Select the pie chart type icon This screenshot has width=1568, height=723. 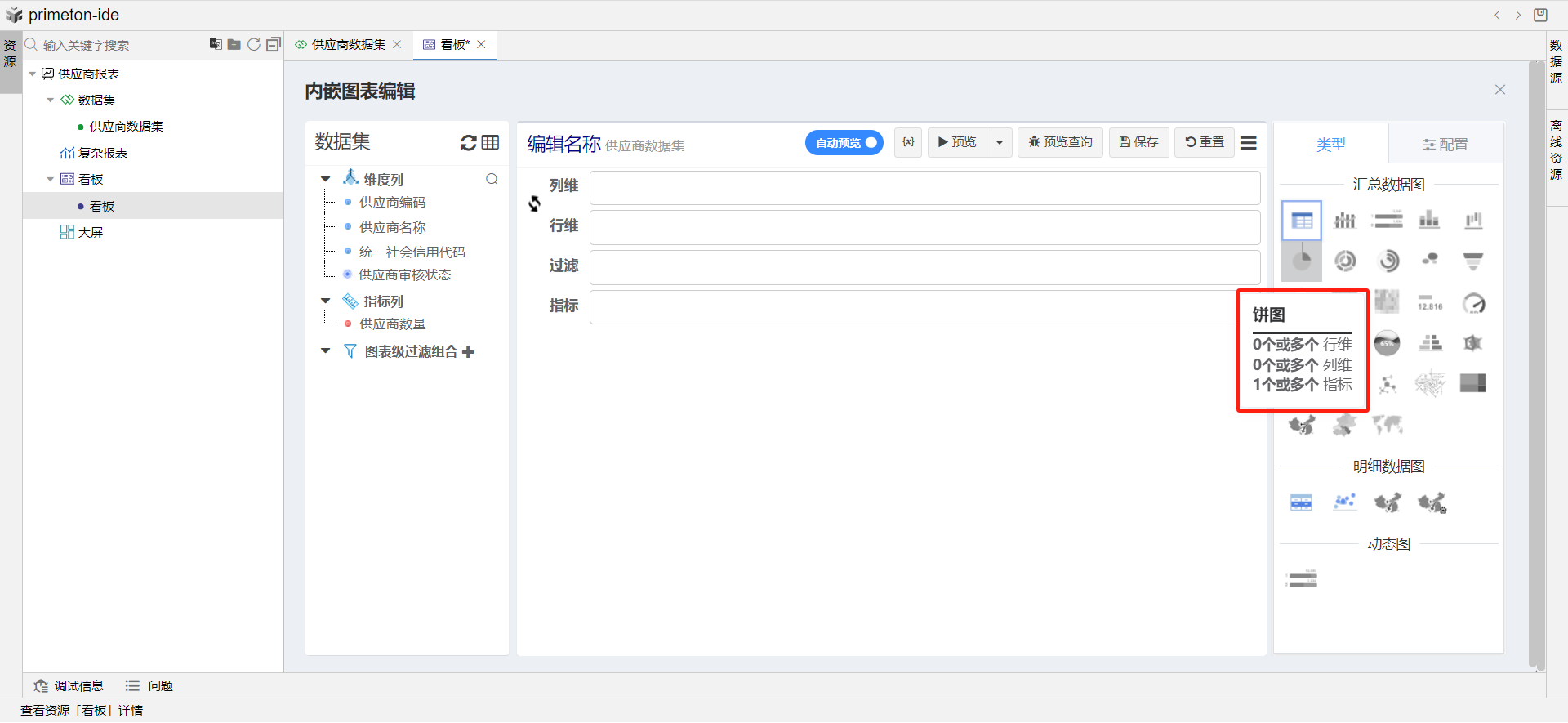point(1302,261)
